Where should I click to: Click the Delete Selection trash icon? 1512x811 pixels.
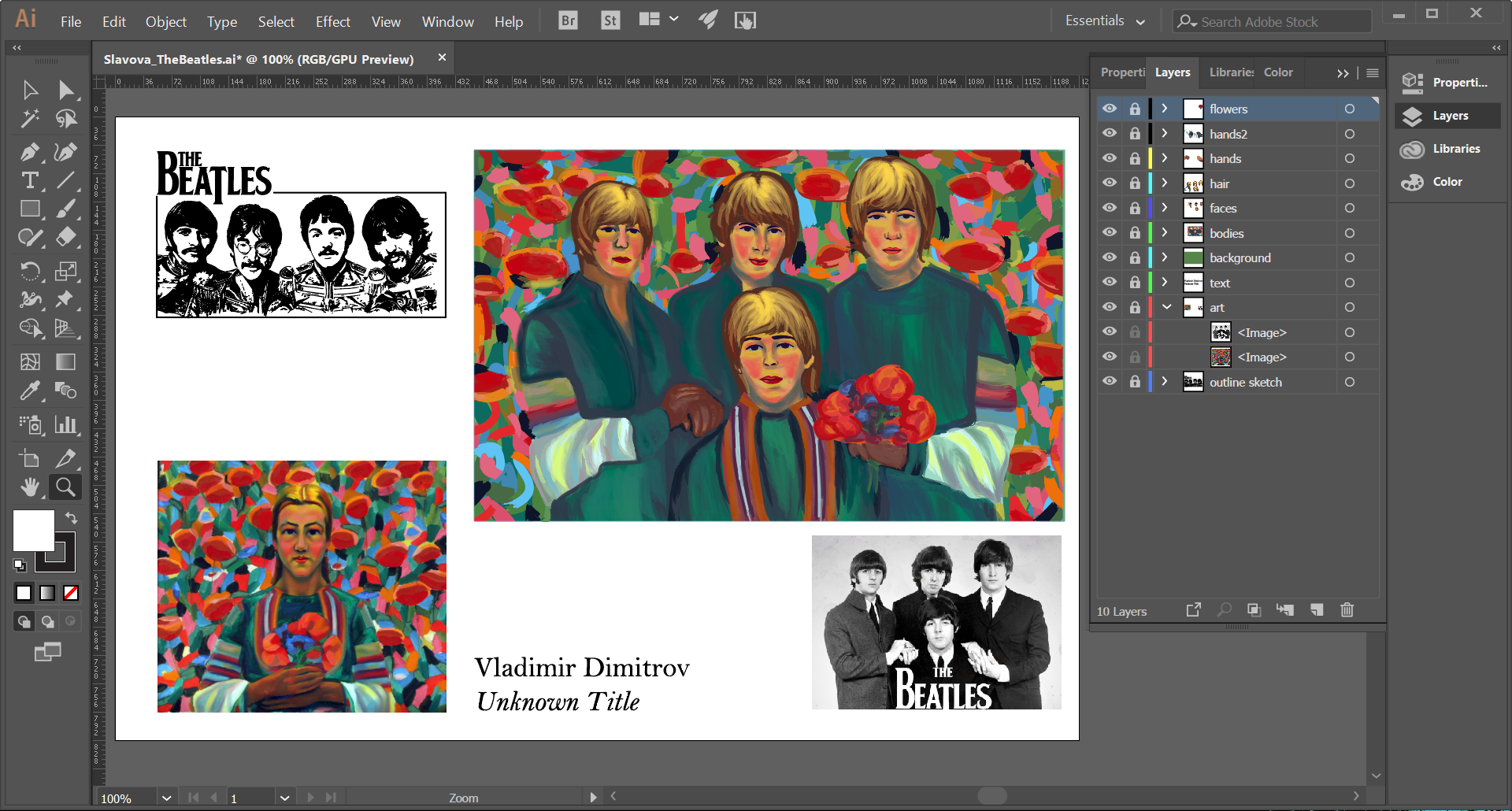(x=1347, y=610)
